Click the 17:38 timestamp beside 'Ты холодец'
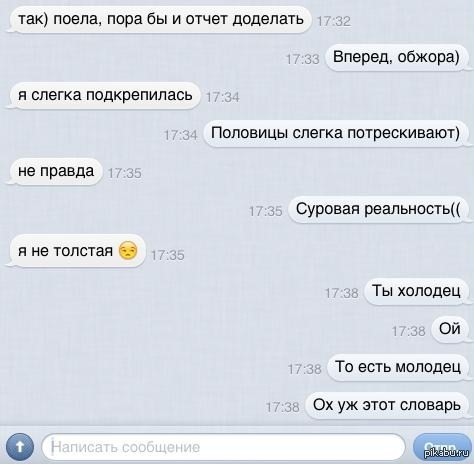This screenshot has width=474, height=464. click(342, 293)
